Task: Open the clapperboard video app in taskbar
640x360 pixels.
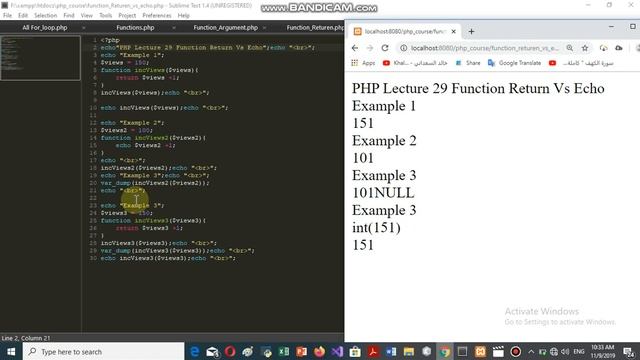Action: click(498, 351)
